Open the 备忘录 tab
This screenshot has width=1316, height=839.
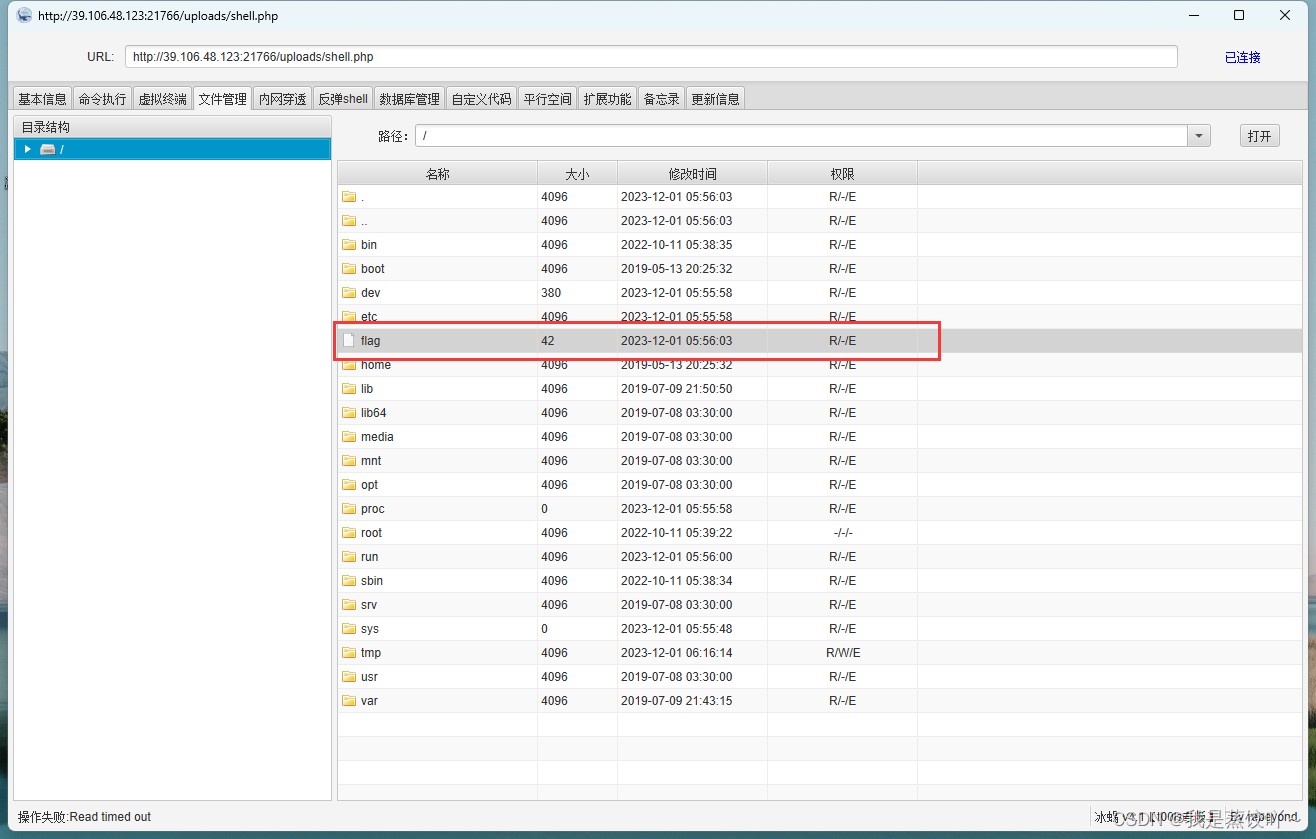click(661, 99)
